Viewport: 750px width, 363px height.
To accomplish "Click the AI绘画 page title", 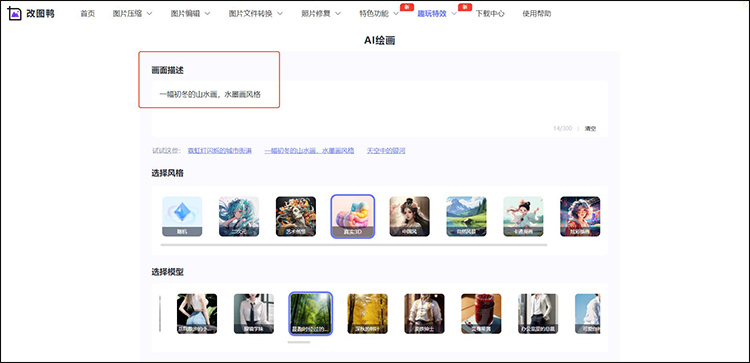I will click(x=380, y=41).
